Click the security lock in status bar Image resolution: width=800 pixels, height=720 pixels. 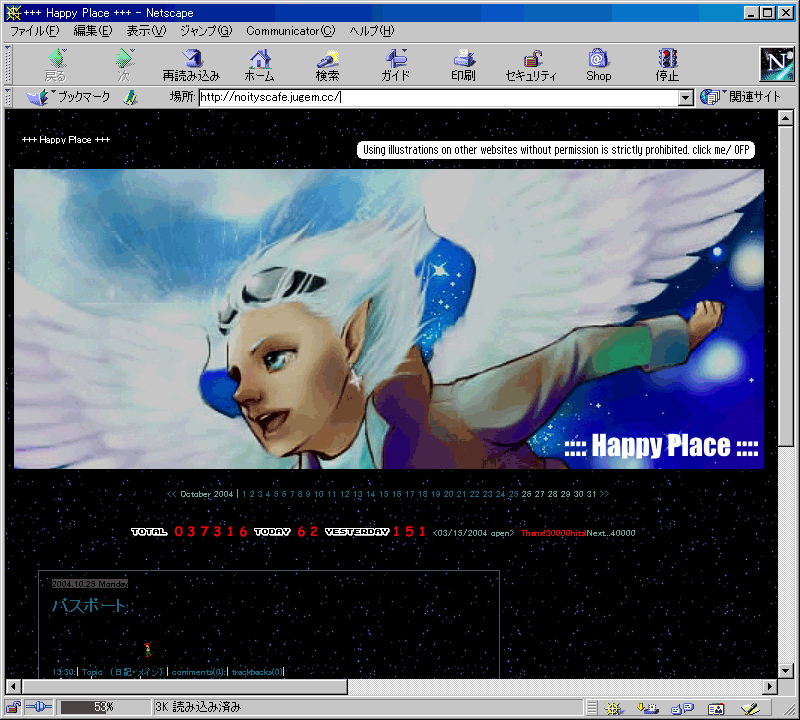point(13,707)
